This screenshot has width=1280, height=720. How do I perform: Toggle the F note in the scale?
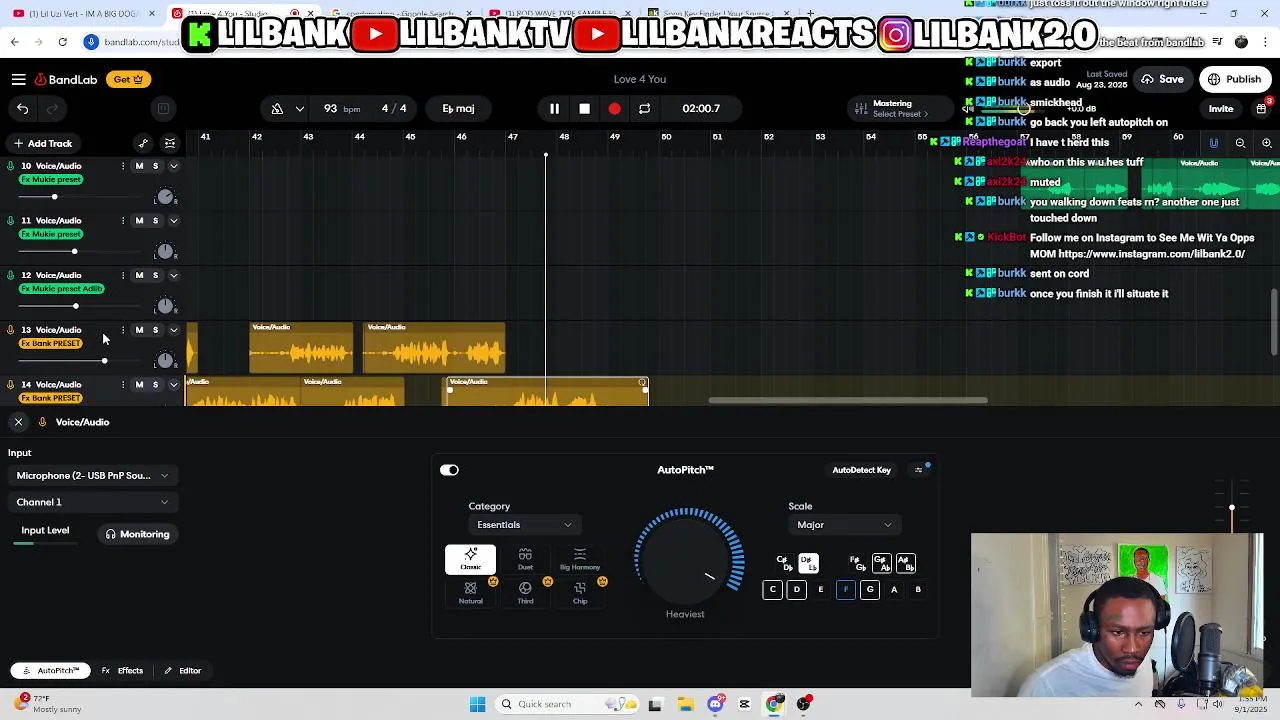pyautogui.click(x=845, y=590)
